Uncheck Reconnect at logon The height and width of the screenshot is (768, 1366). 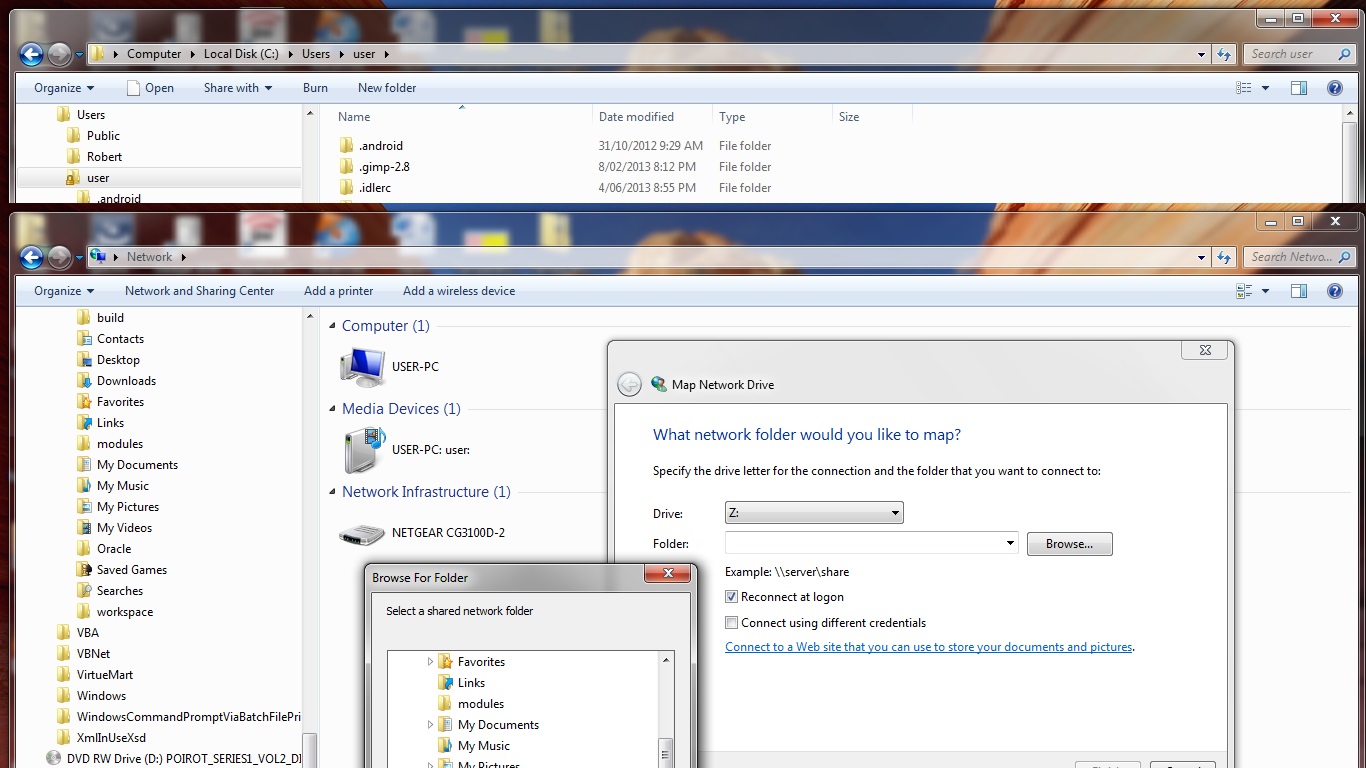732,597
